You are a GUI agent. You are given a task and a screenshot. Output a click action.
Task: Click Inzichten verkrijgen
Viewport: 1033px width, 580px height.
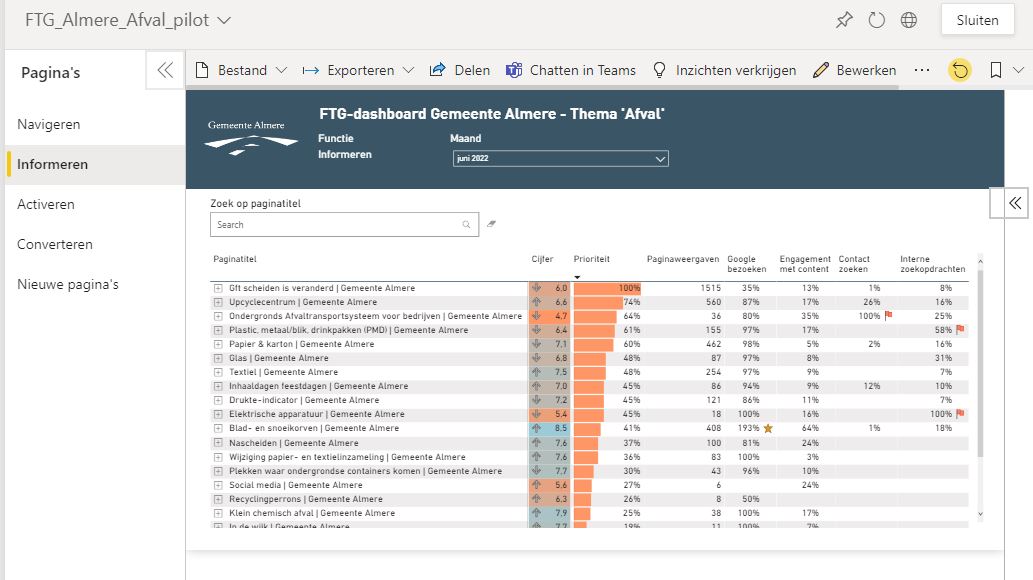(724, 70)
